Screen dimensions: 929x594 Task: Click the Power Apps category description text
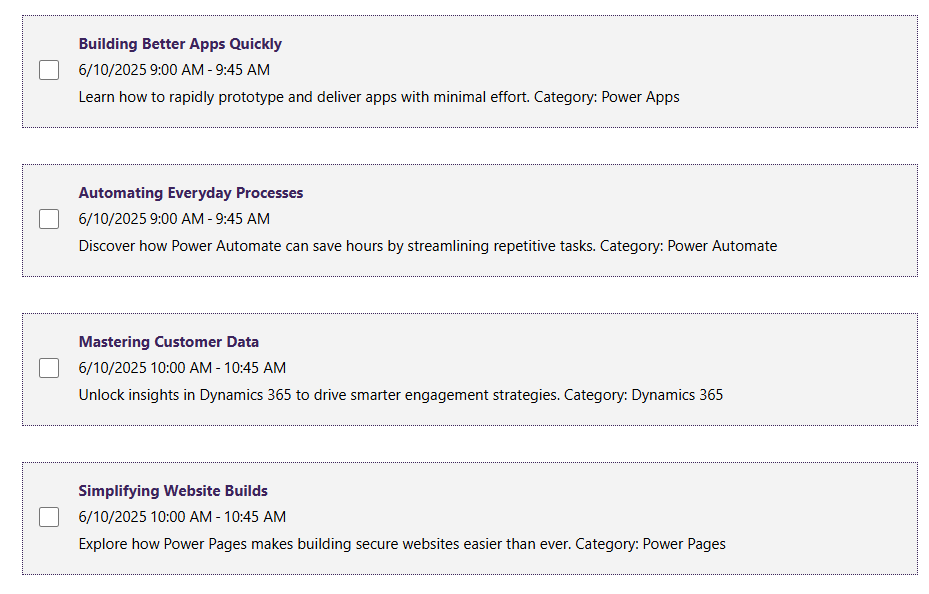coord(379,97)
